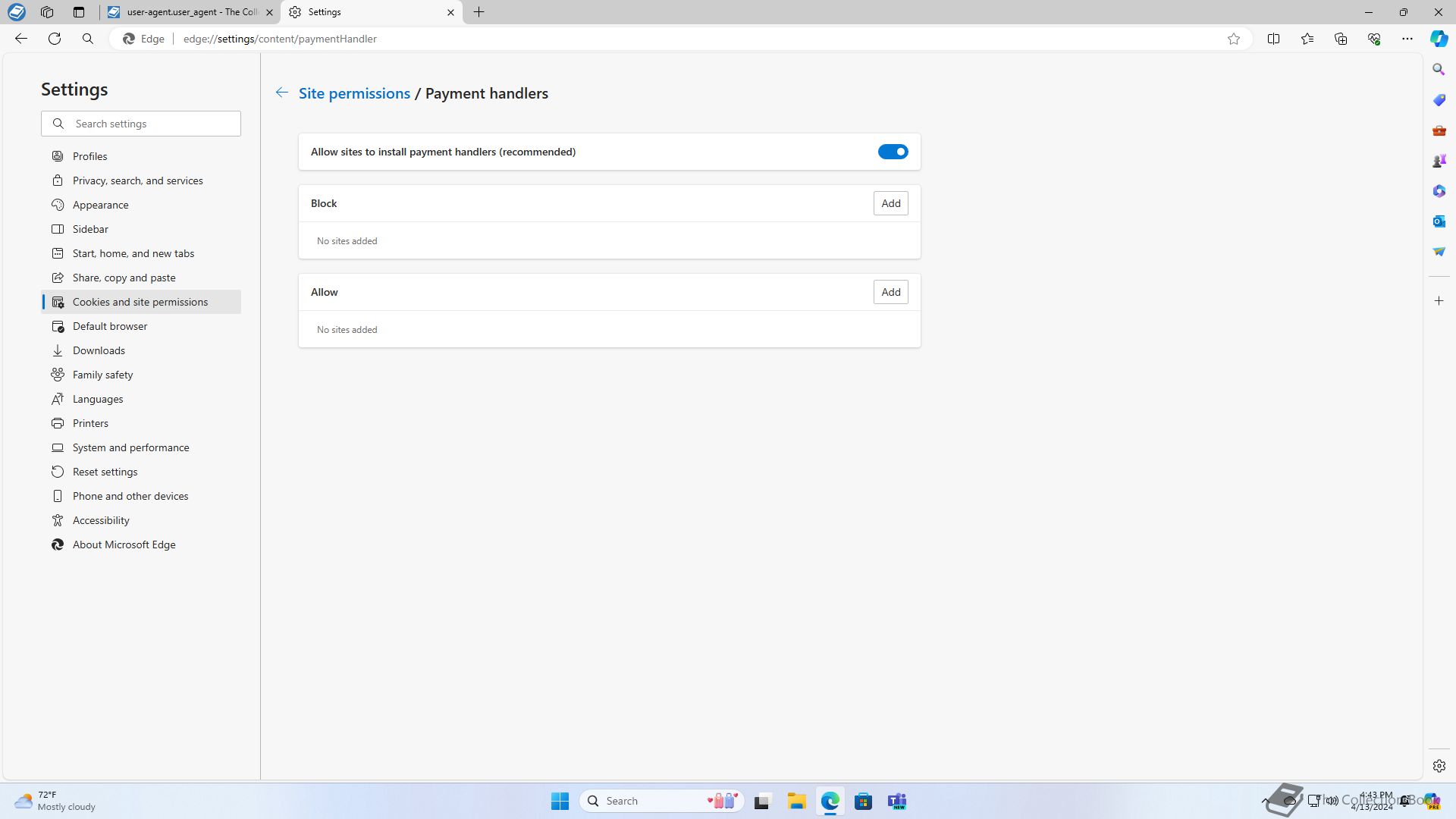Close the user-agent.user_agent tab

pyautogui.click(x=269, y=12)
